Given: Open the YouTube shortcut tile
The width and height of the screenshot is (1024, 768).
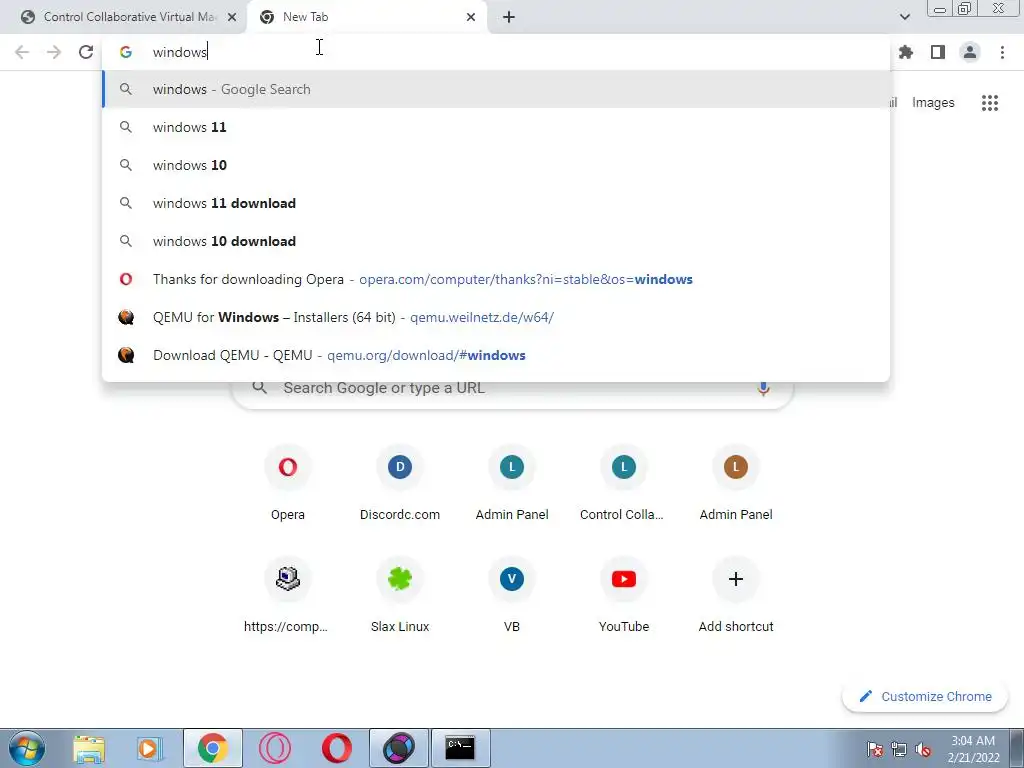Looking at the screenshot, I should click(x=624, y=595).
